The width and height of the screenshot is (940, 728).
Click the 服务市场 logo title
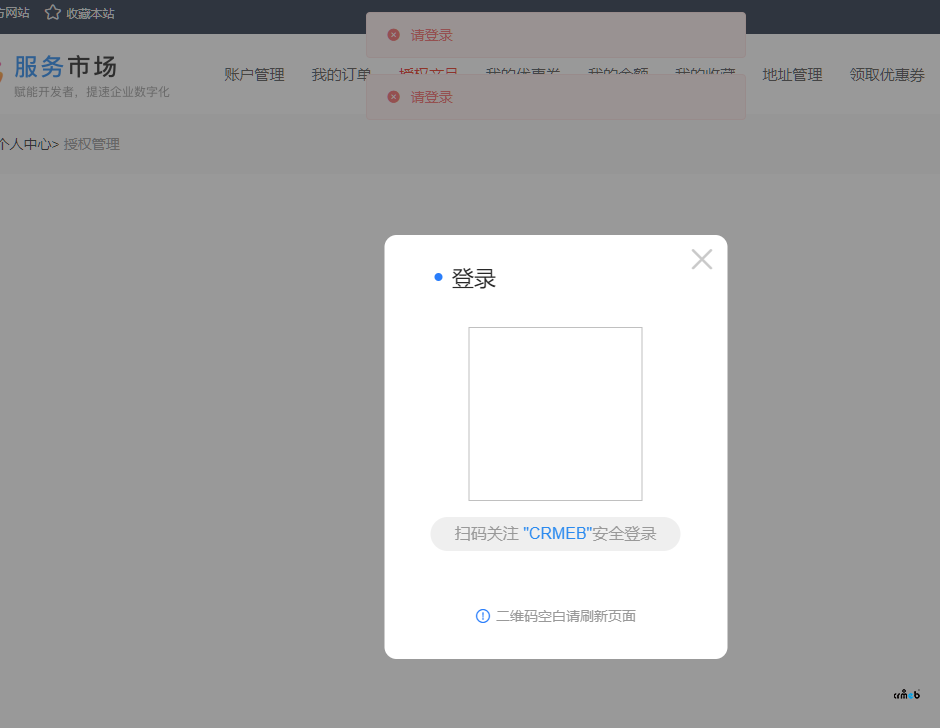(x=65, y=67)
